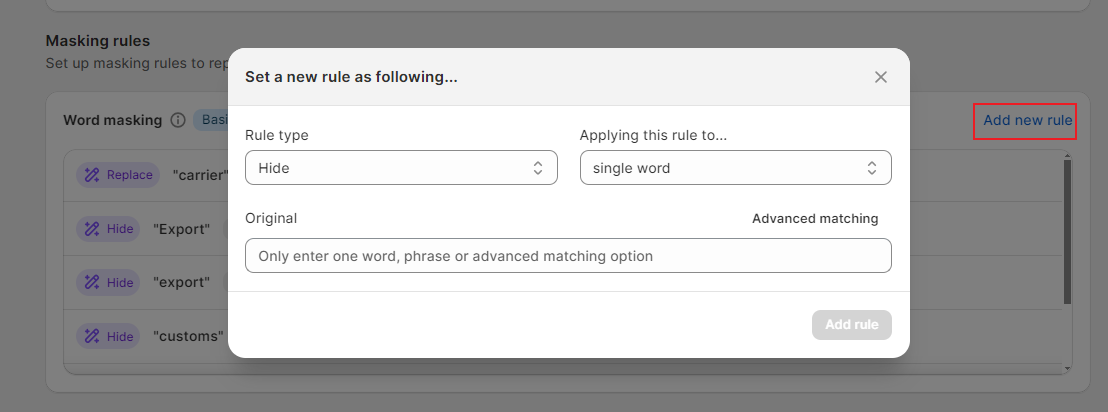This screenshot has height=412, width=1108.
Task: Click the wand icon beside "carrier" rule
Action: pos(92,175)
